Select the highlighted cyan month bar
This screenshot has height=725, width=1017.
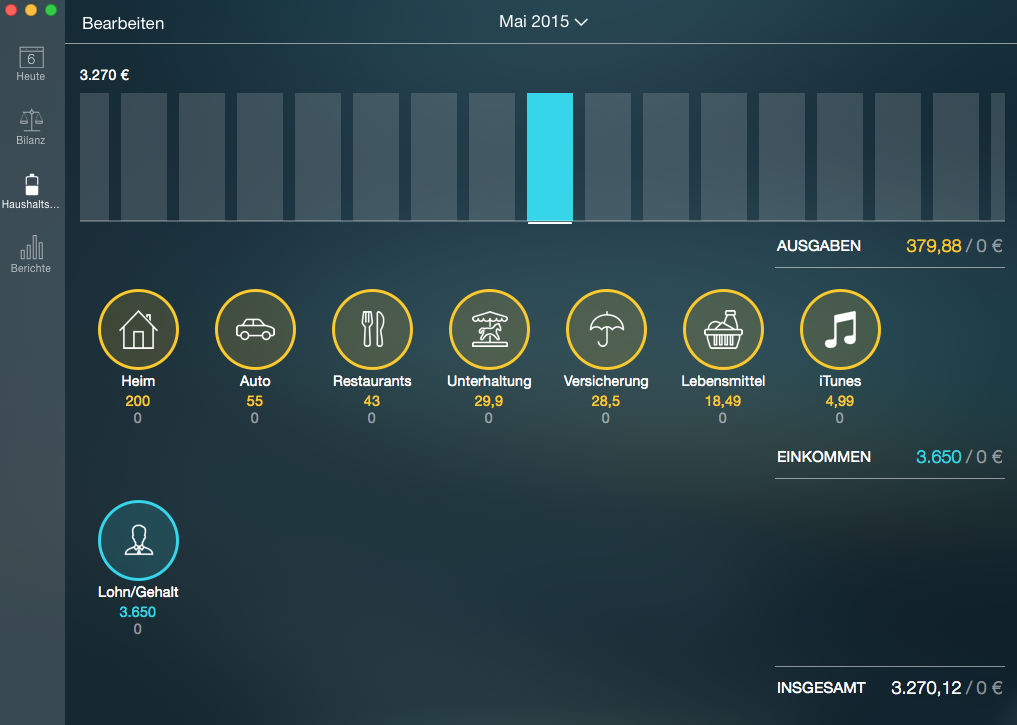(x=550, y=156)
